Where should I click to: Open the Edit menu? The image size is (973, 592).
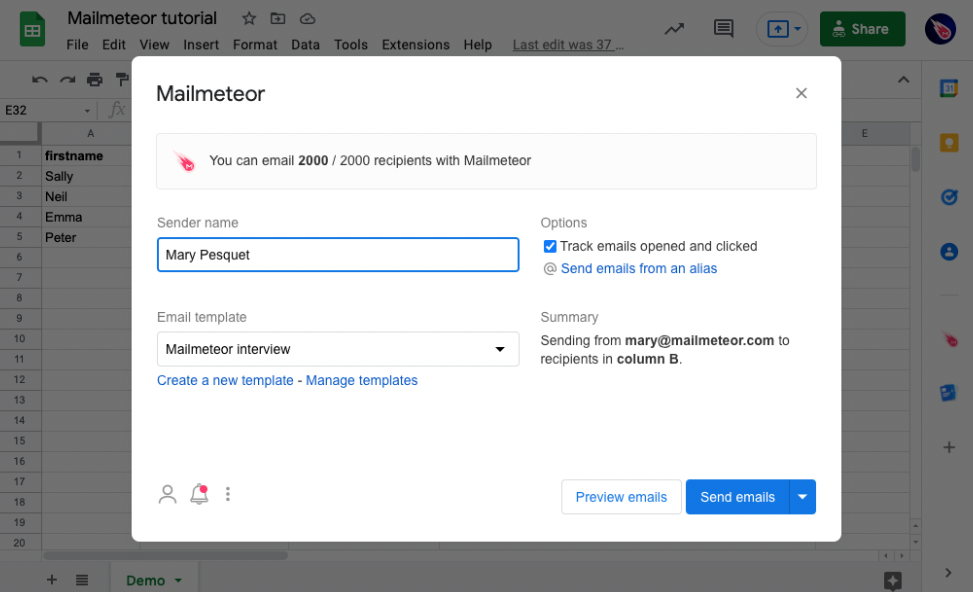[114, 45]
